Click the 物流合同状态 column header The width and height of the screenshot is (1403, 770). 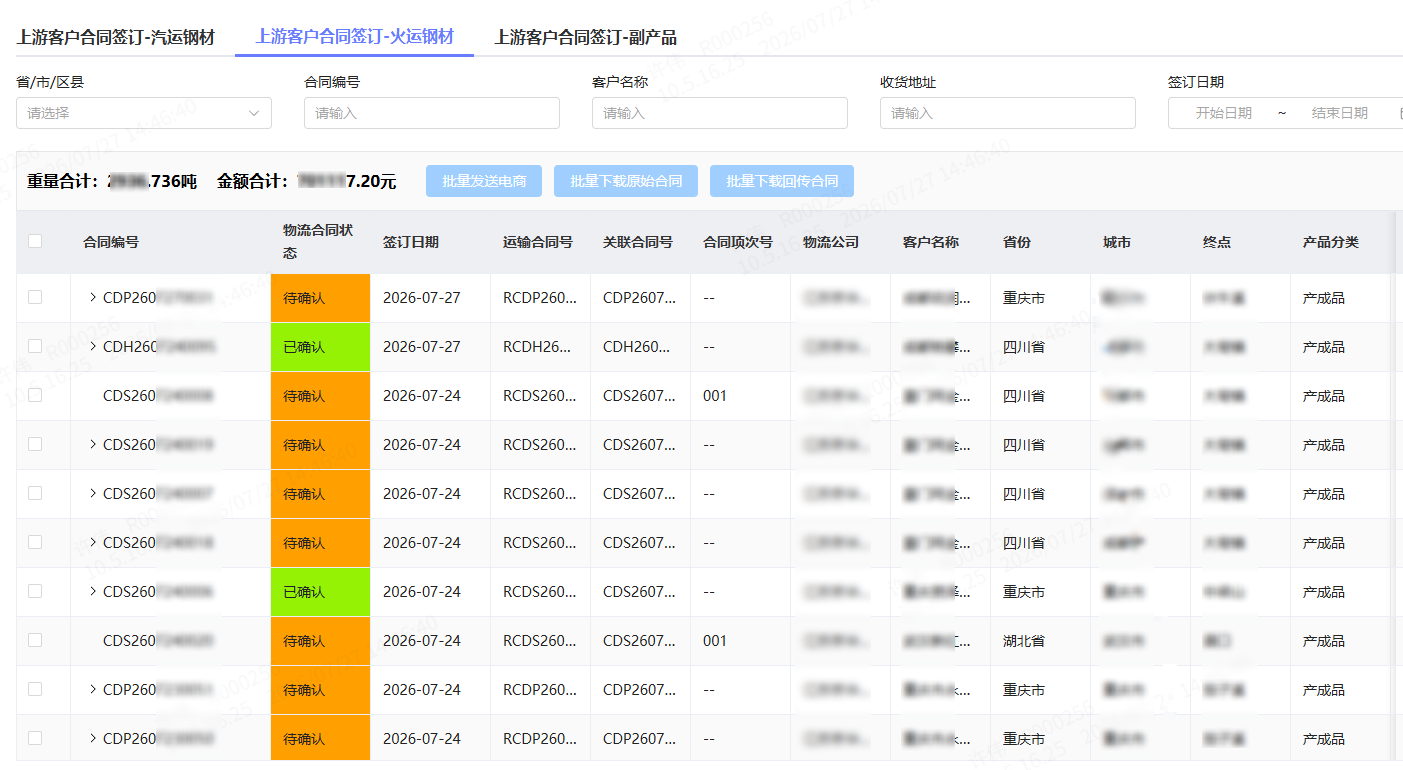[318, 241]
